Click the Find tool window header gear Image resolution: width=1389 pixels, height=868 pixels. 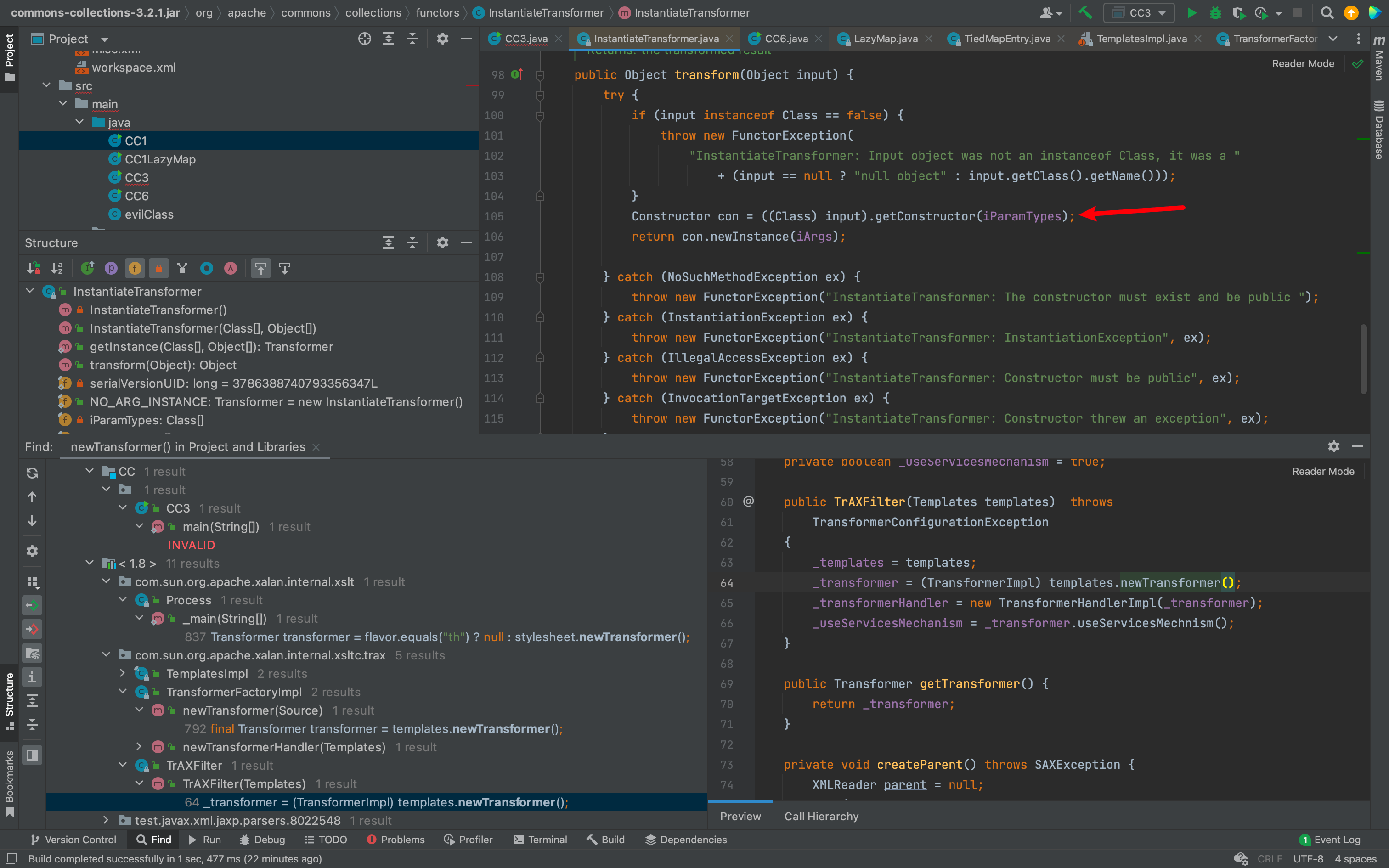pos(1334,446)
